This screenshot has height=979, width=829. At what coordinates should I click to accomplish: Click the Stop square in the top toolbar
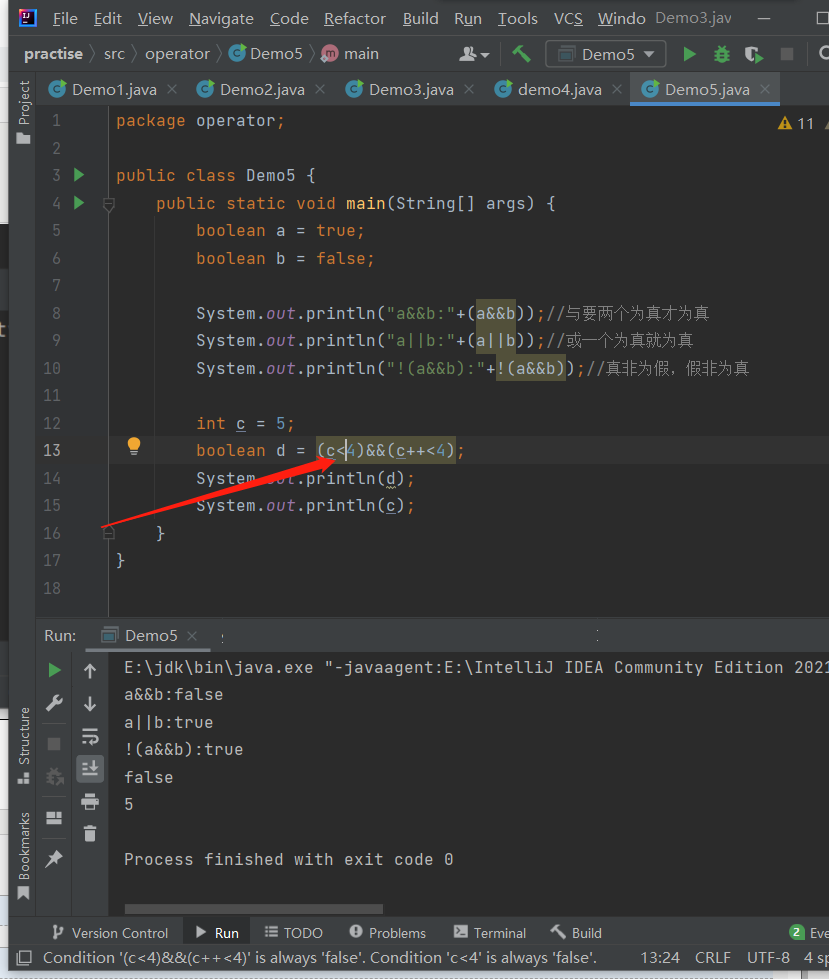(x=787, y=54)
